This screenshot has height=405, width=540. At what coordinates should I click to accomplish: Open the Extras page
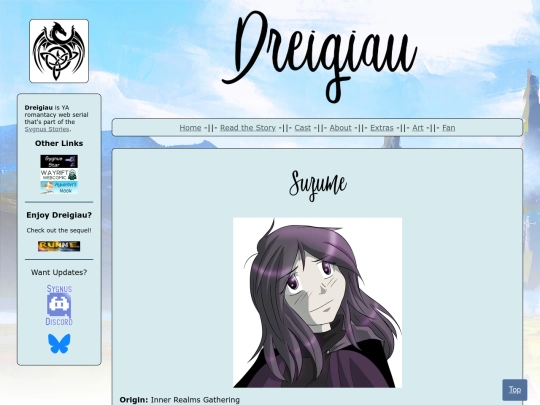[382, 128]
